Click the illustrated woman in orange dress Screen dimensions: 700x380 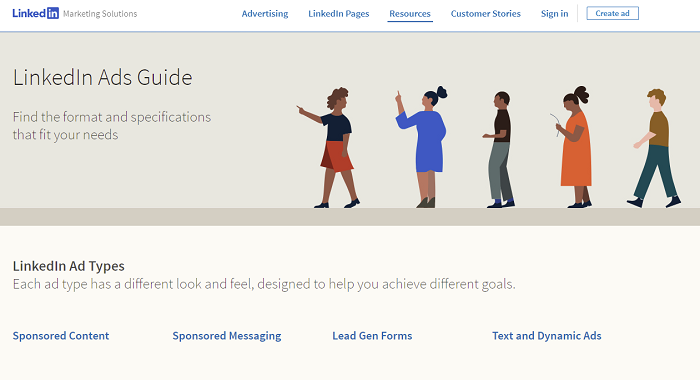coord(572,147)
